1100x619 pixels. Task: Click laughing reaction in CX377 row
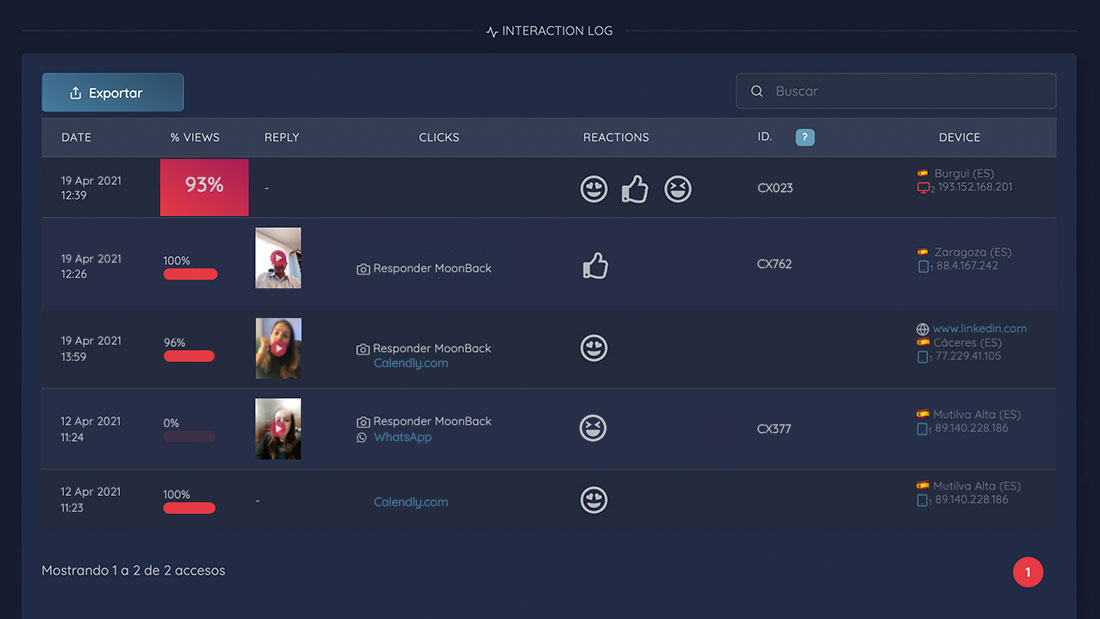click(593, 428)
